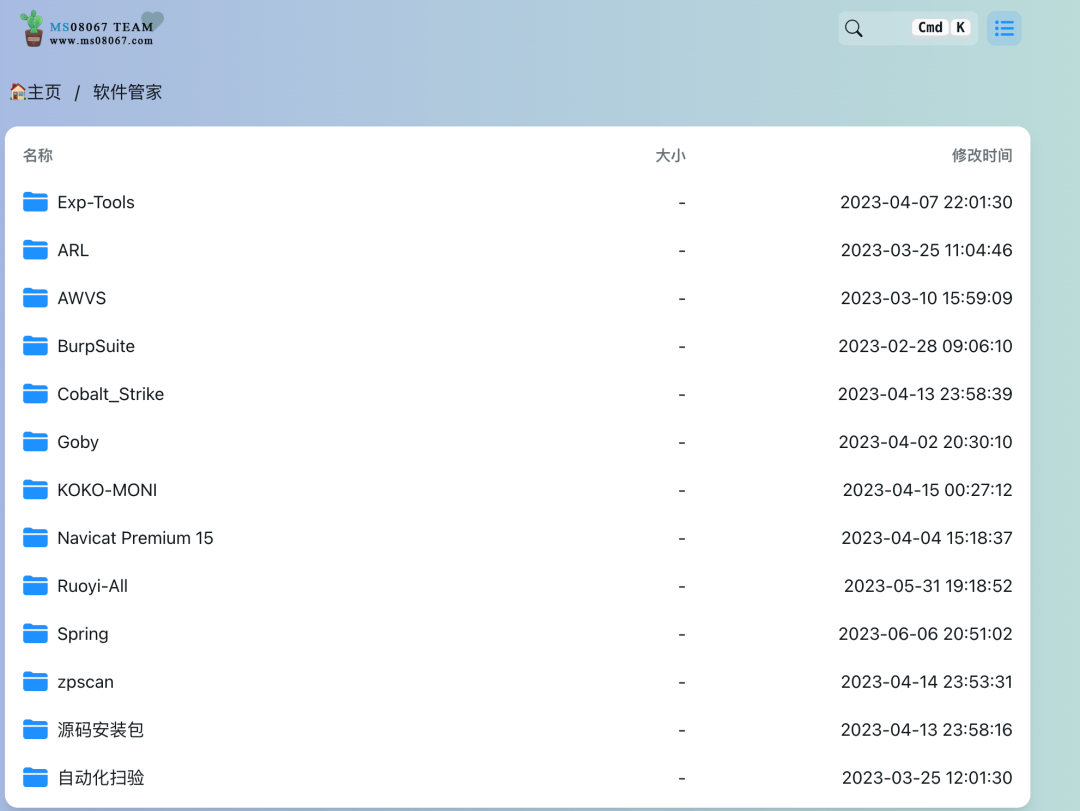Open the KOKO-MONI folder name
Screen dimensions: 1080x811
pyautogui.click(x=107, y=490)
